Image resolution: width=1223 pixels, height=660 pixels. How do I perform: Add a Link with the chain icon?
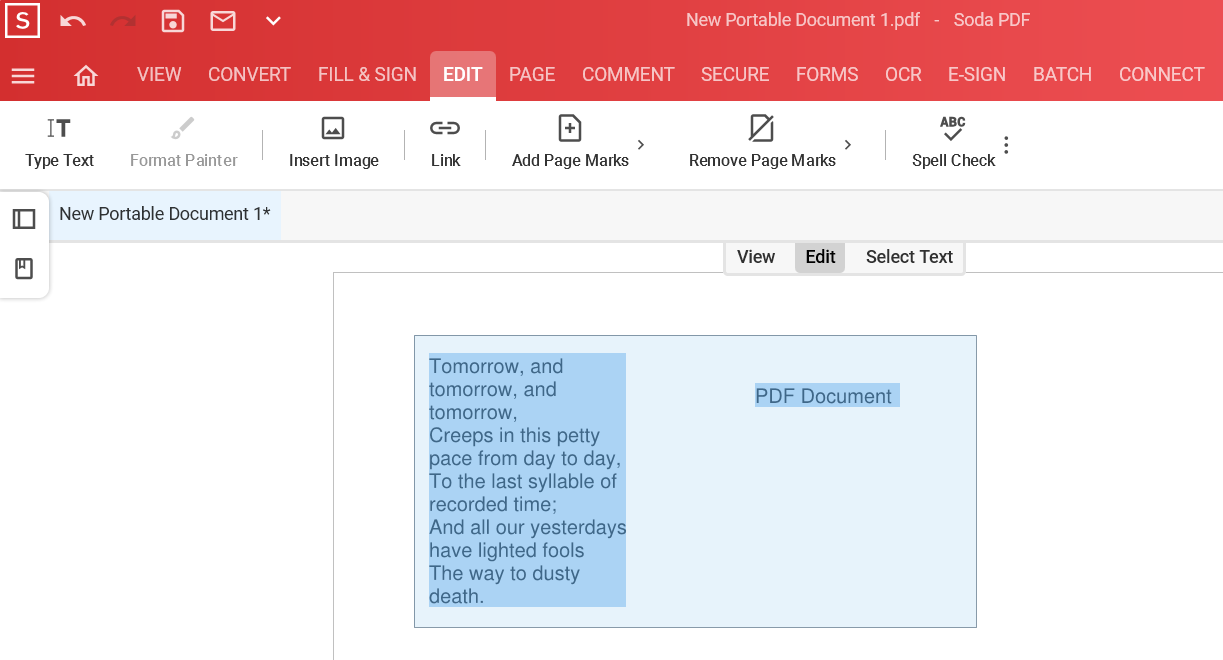tap(445, 144)
